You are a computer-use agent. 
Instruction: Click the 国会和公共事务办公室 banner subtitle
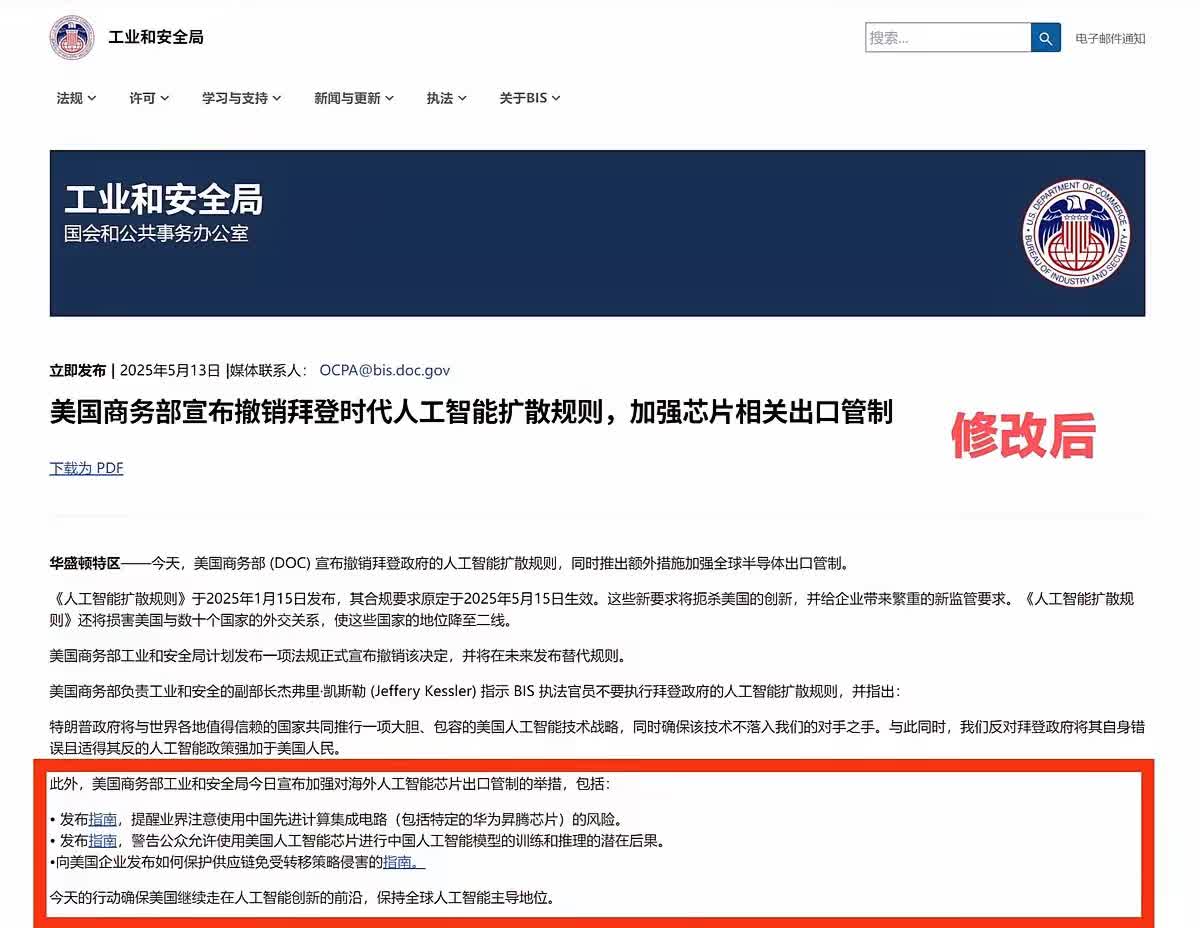(157, 233)
